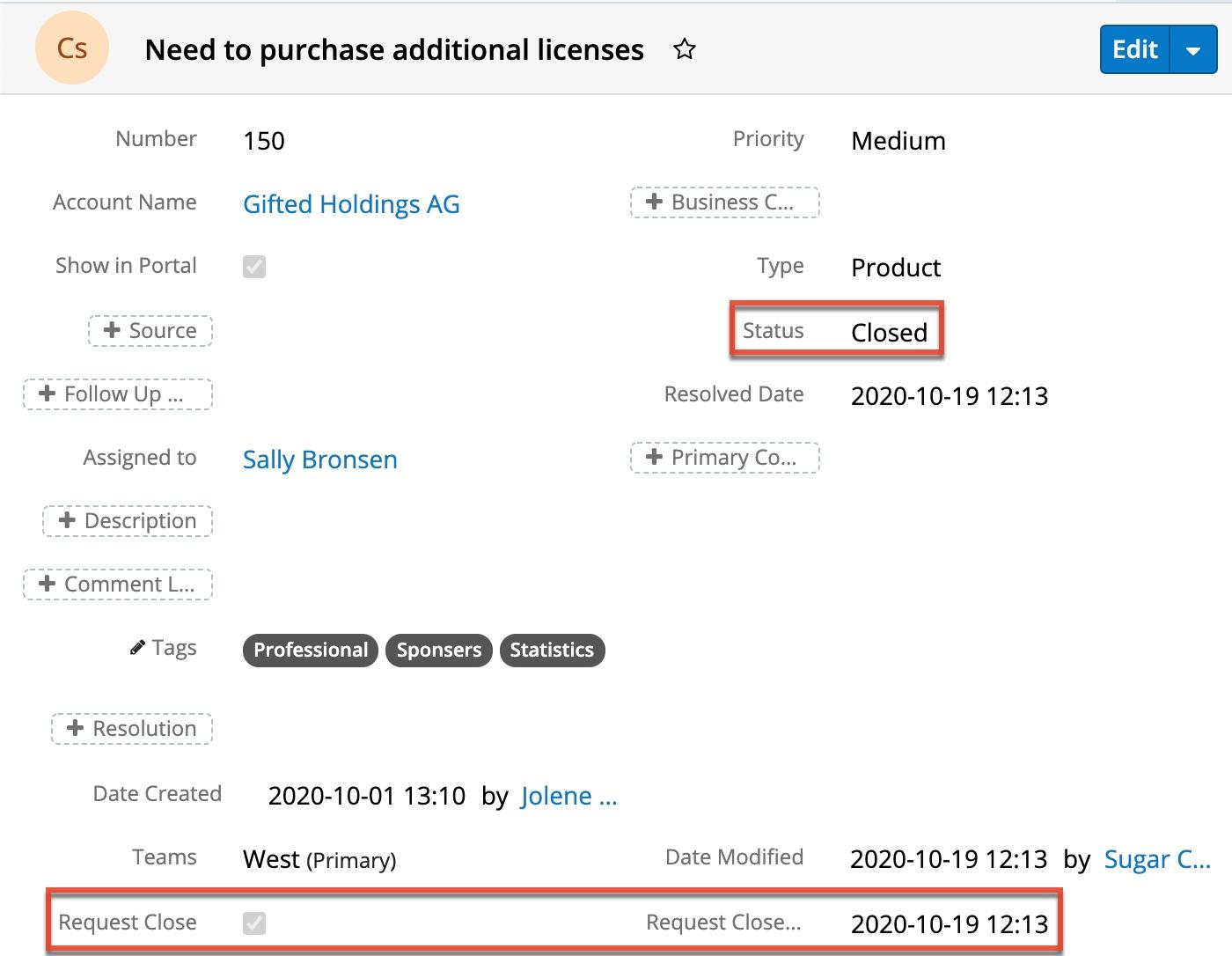This screenshot has height=956, width=1232.
Task: Add a Resolution to the case
Action: pos(132,729)
